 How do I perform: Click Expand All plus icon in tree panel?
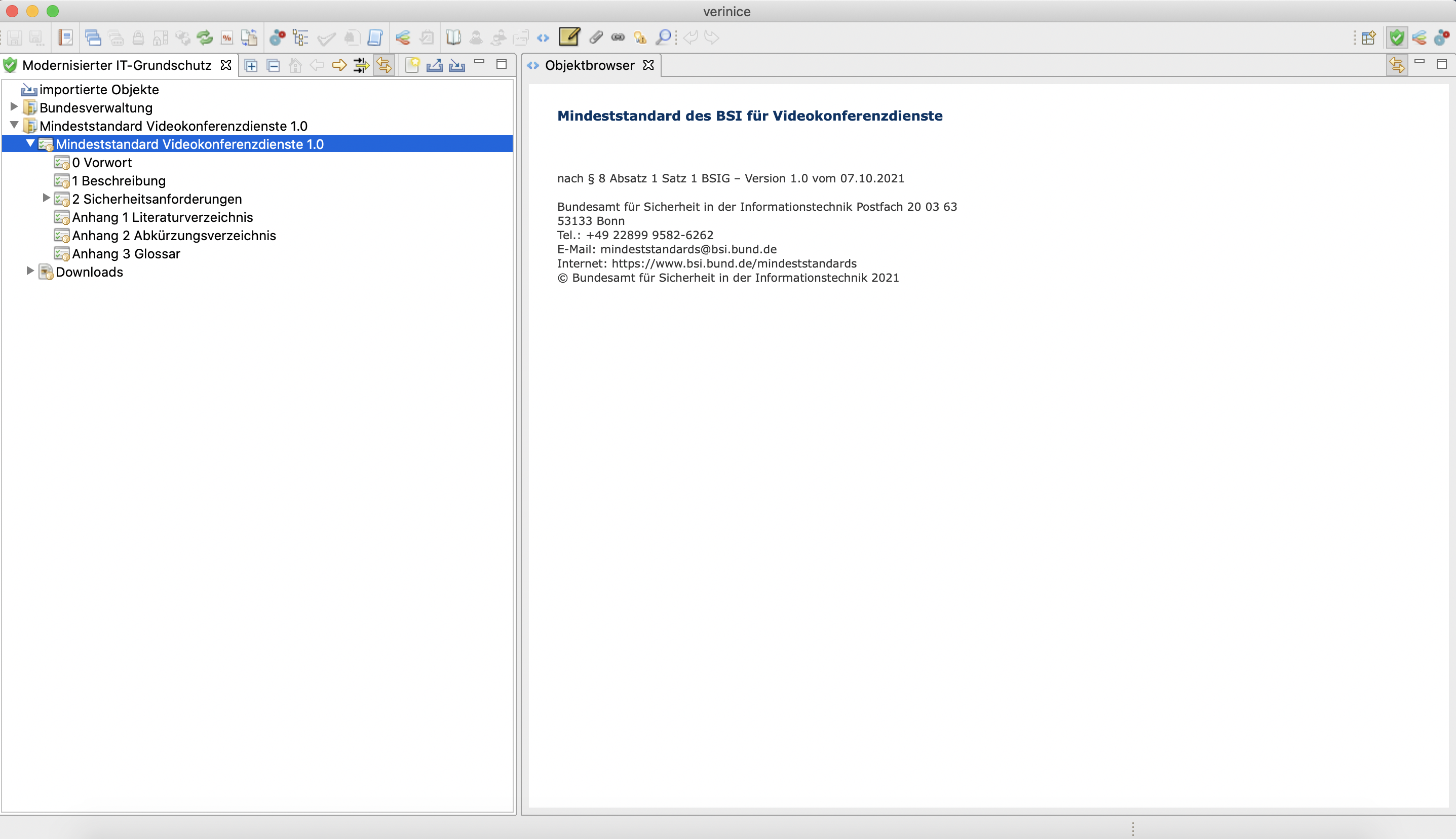tap(251, 66)
